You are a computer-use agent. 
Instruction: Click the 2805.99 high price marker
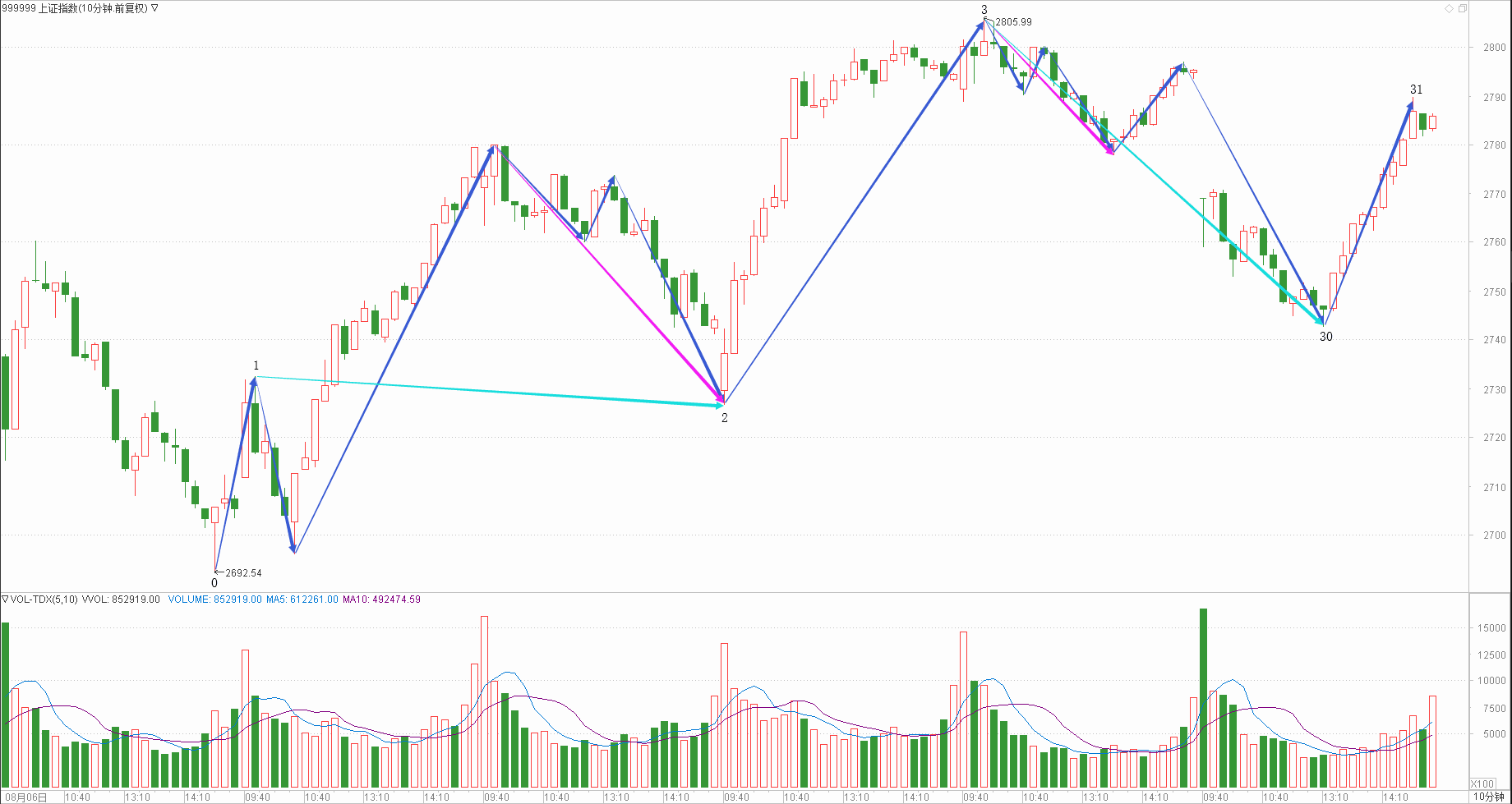[1013, 22]
